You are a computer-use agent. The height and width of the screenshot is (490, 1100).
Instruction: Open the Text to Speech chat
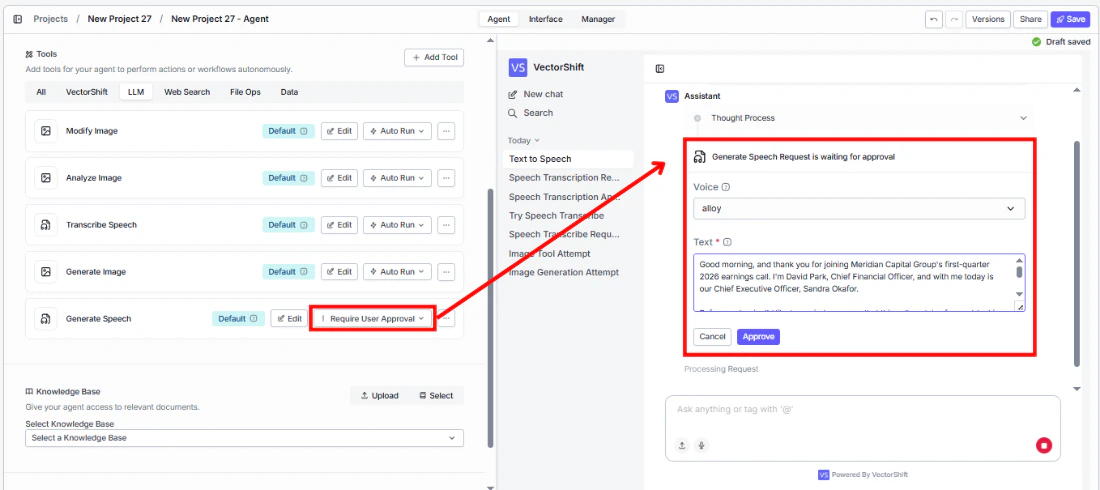[x=568, y=159]
